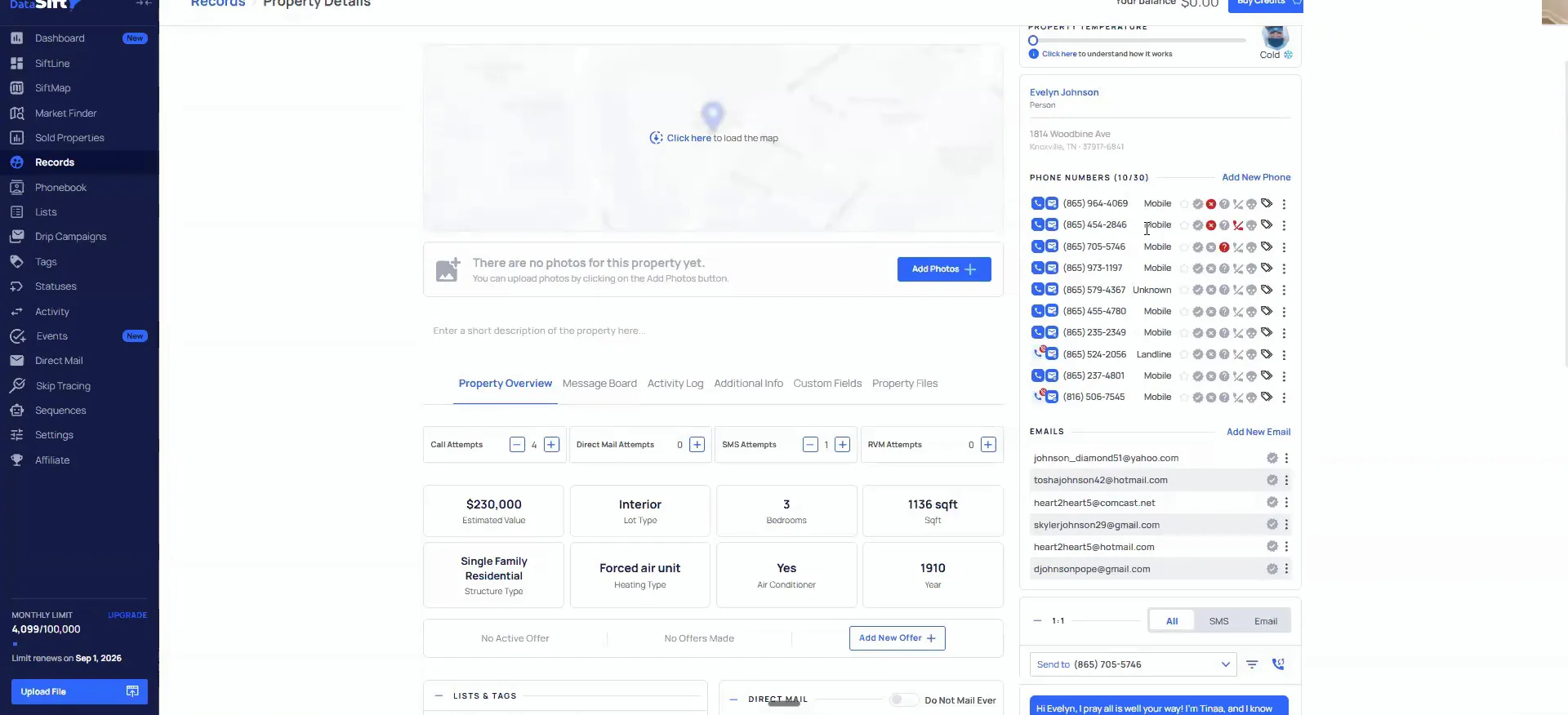Screen dimensions: 1568x715
Task: Open the Send to phone number dropdown
Action: pos(1133,664)
